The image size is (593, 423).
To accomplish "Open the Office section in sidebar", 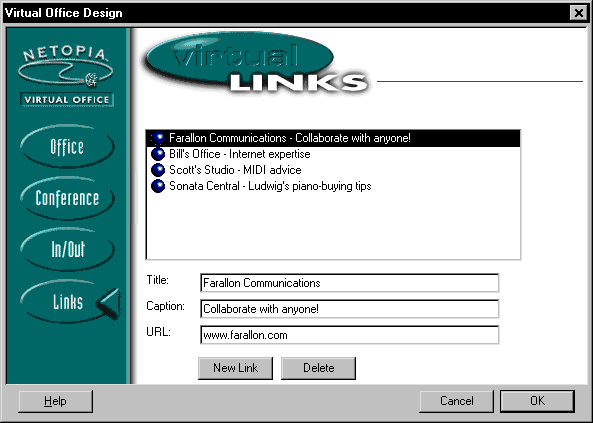I will point(67,146).
